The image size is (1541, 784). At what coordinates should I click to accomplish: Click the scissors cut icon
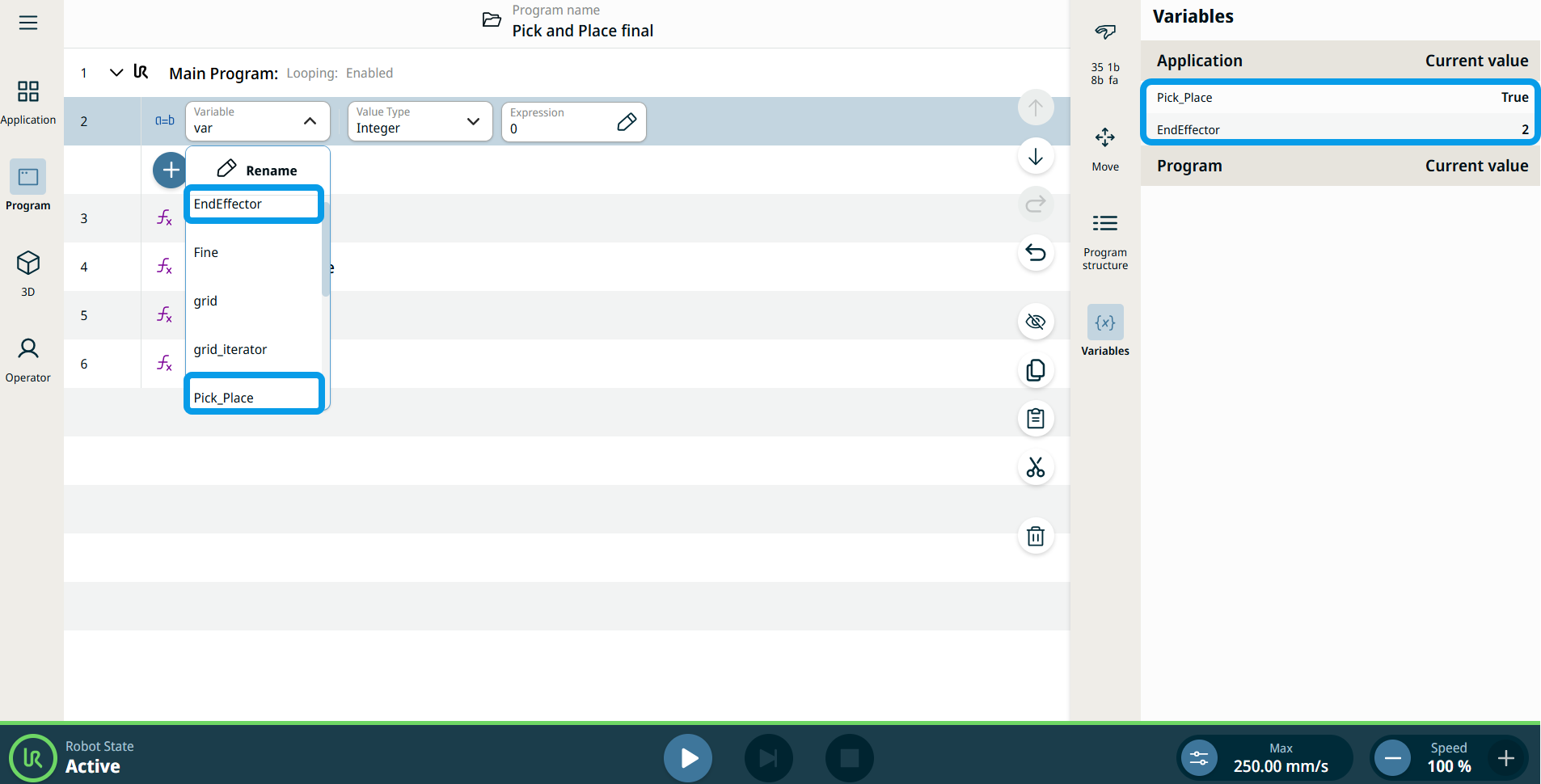click(1035, 467)
